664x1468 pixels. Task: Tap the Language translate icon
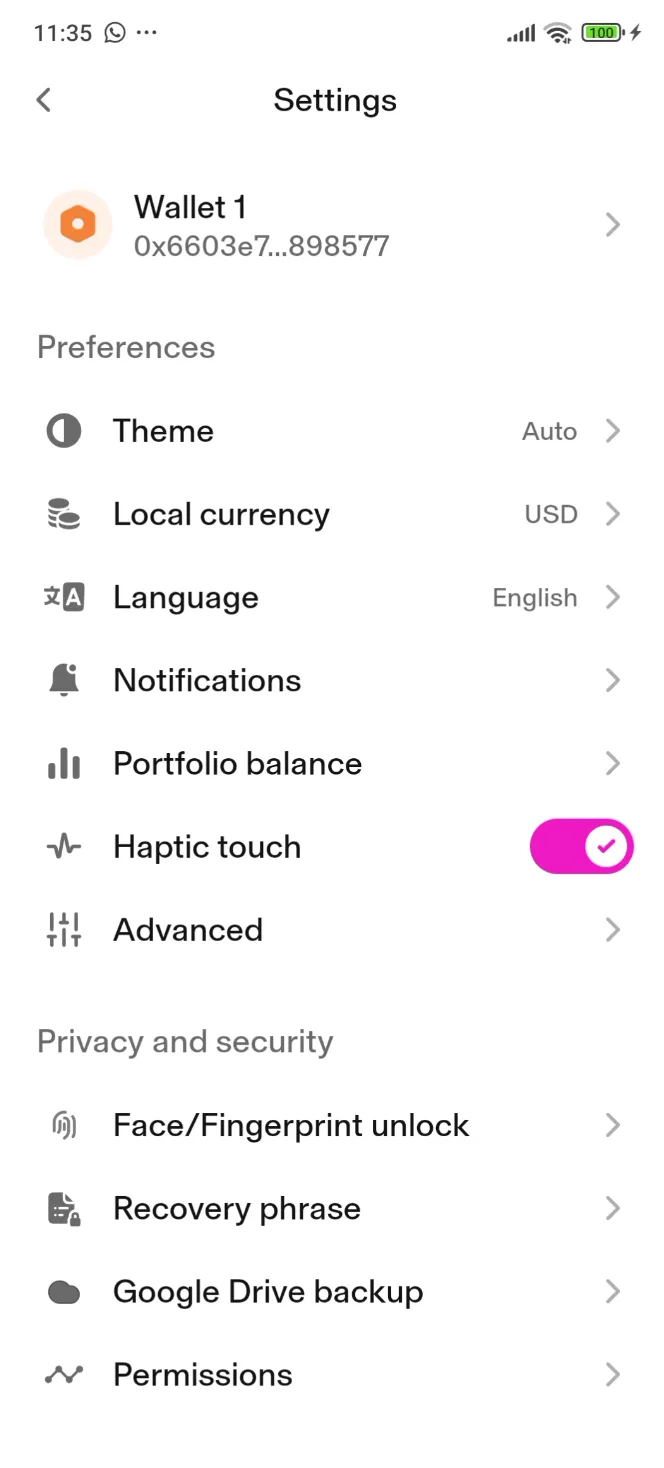(64, 598)
